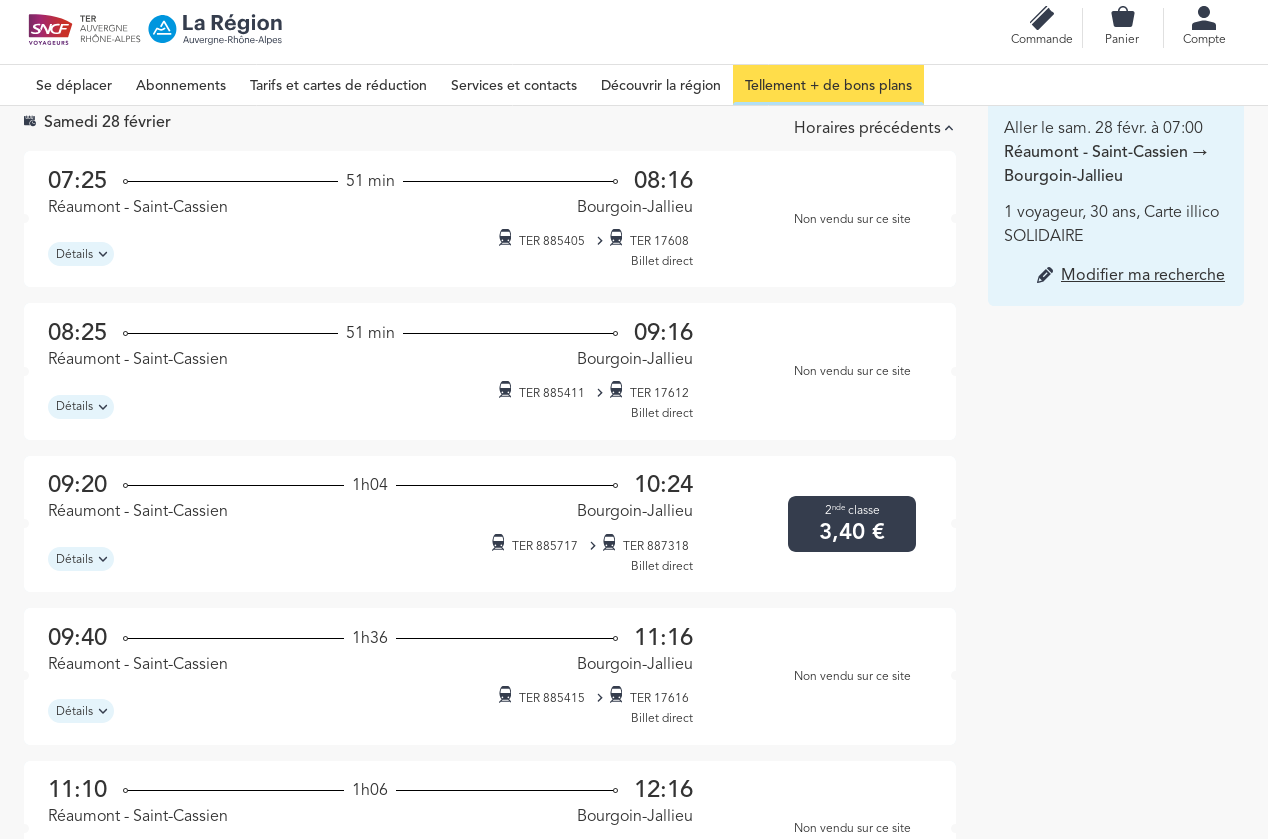Open the Découvrir la région menu
Screen dimensions: 1268x839
pos(660,86)
